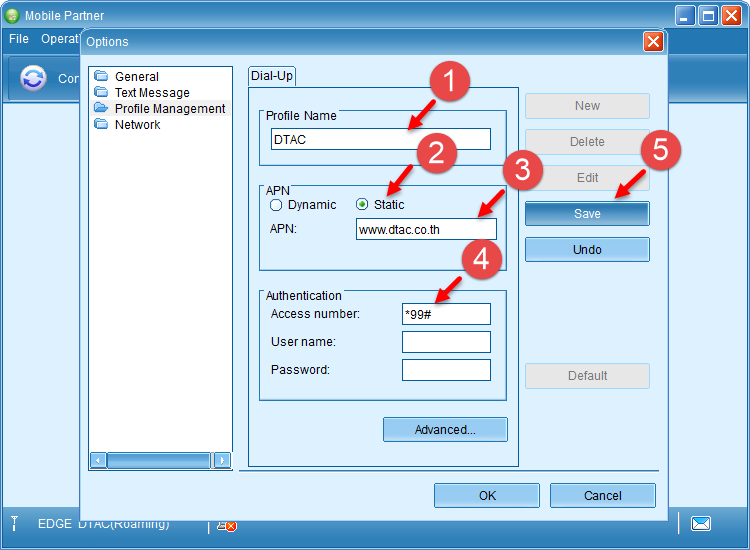
Task: Open the Operation menu in Mobile Partner
Action: pos(60,39)
